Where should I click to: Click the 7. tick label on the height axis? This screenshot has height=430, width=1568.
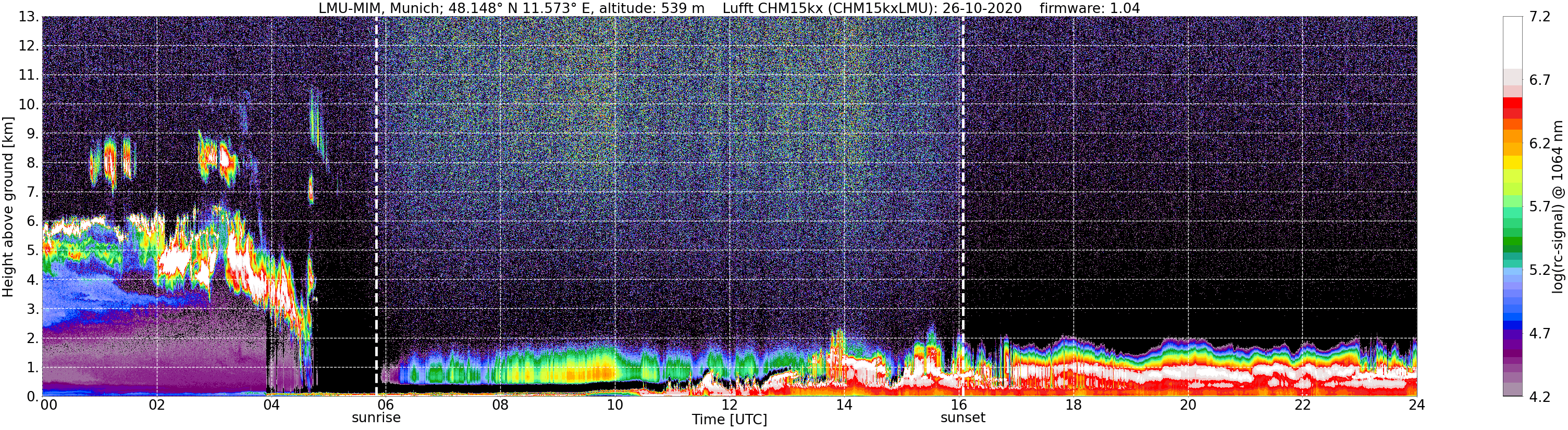click(32, 192)
